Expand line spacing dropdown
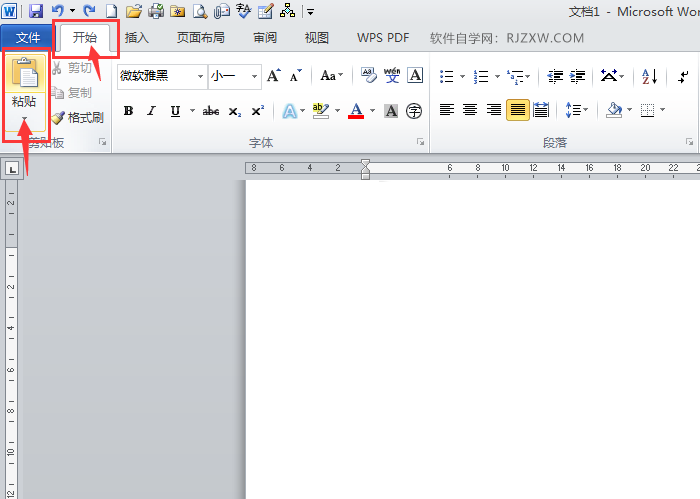Image resolution: width=700 pixels, height=499 pixels. [576, 110]
